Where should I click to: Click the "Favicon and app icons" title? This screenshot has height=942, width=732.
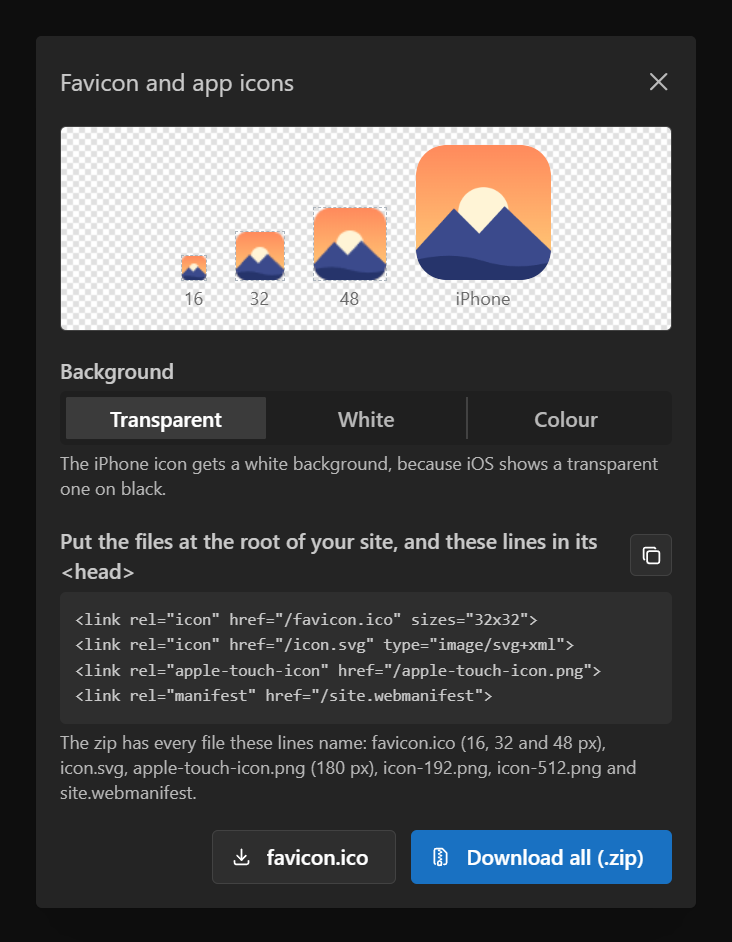[x=177, y=83]
